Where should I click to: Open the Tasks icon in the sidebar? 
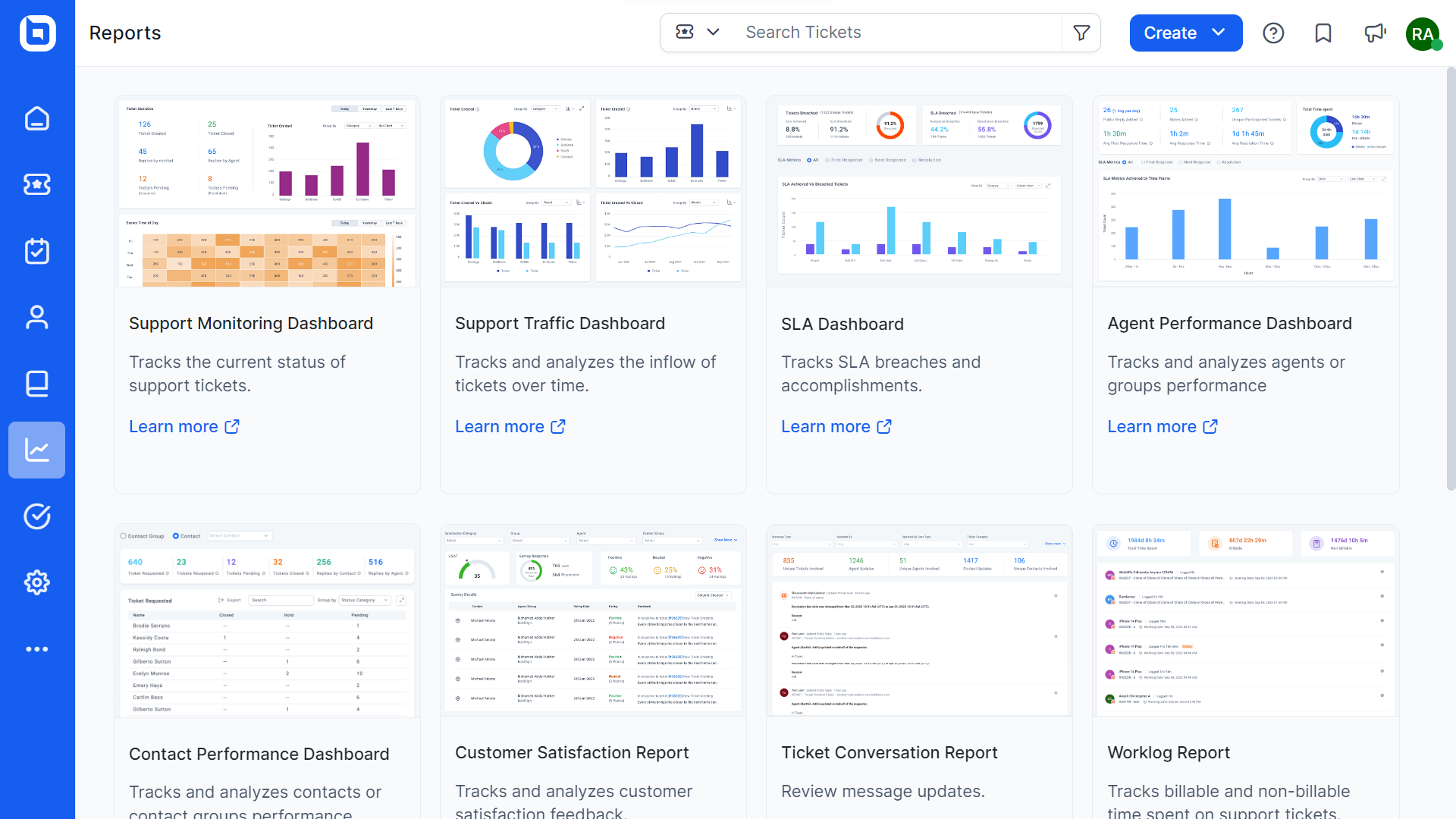pyautogui.click(x=36, y=251)
